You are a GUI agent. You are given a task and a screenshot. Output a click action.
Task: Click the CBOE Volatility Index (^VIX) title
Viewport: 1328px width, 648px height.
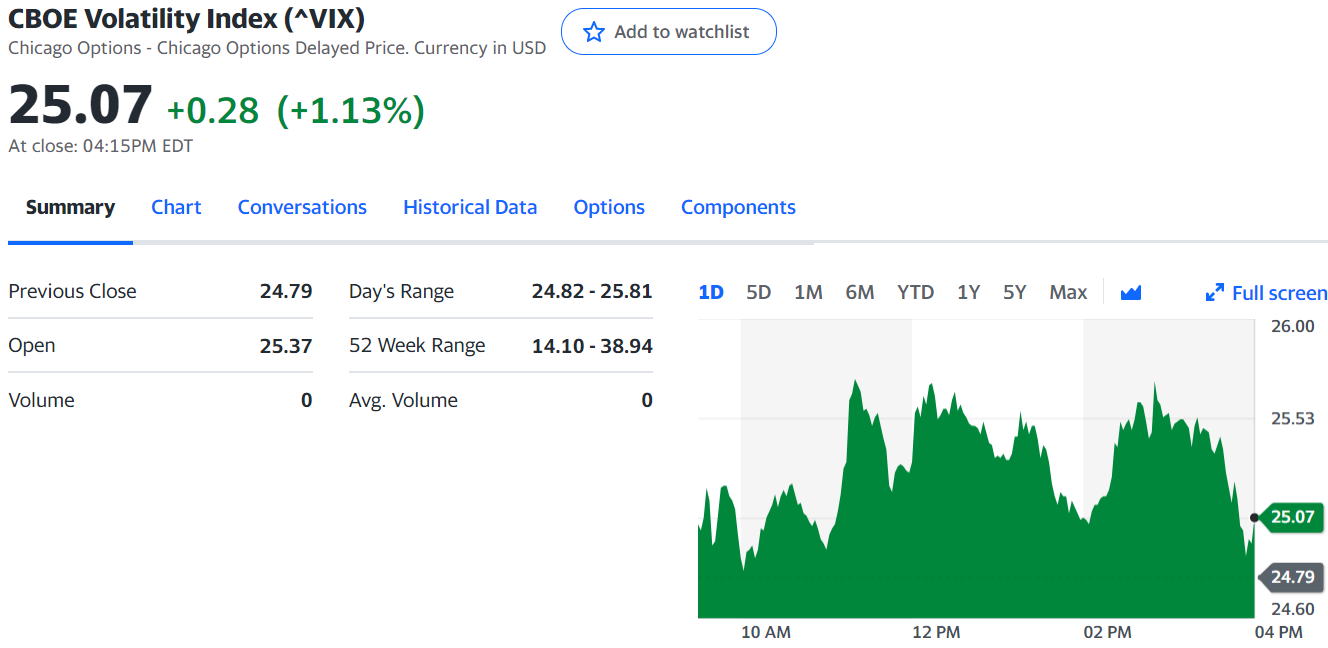coord(186,18)
